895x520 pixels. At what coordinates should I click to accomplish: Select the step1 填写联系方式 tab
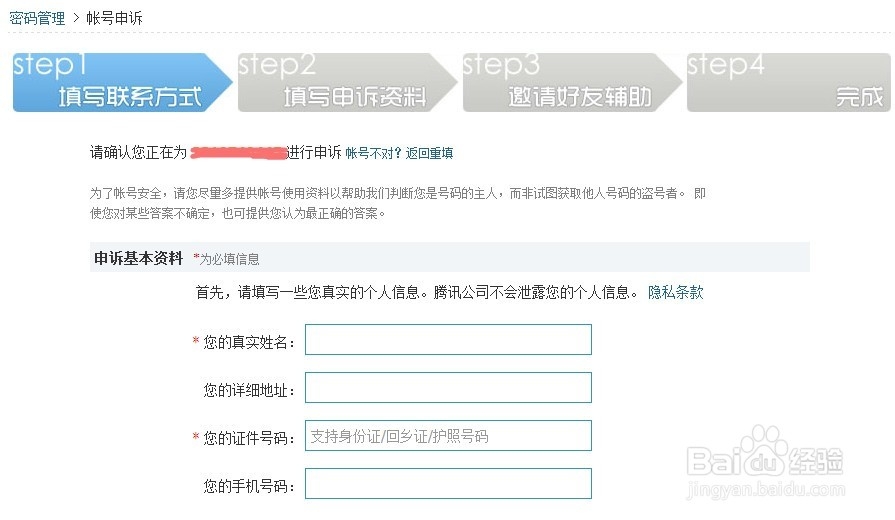[116, 82]
